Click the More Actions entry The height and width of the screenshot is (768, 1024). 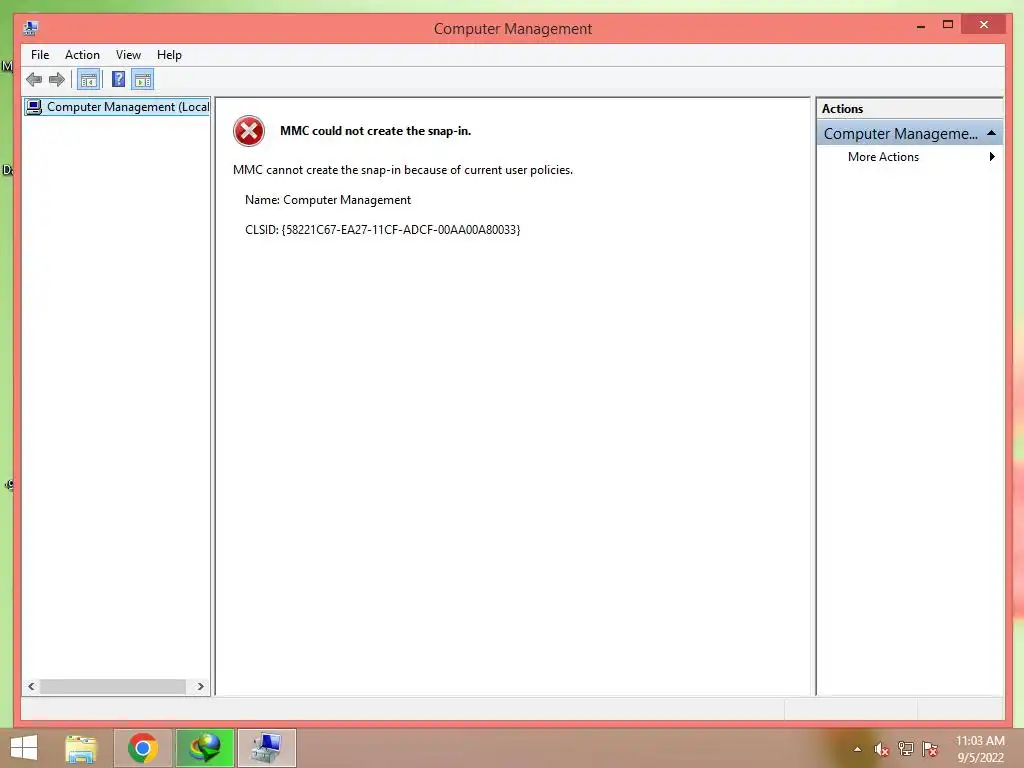[x=883, y=157]
